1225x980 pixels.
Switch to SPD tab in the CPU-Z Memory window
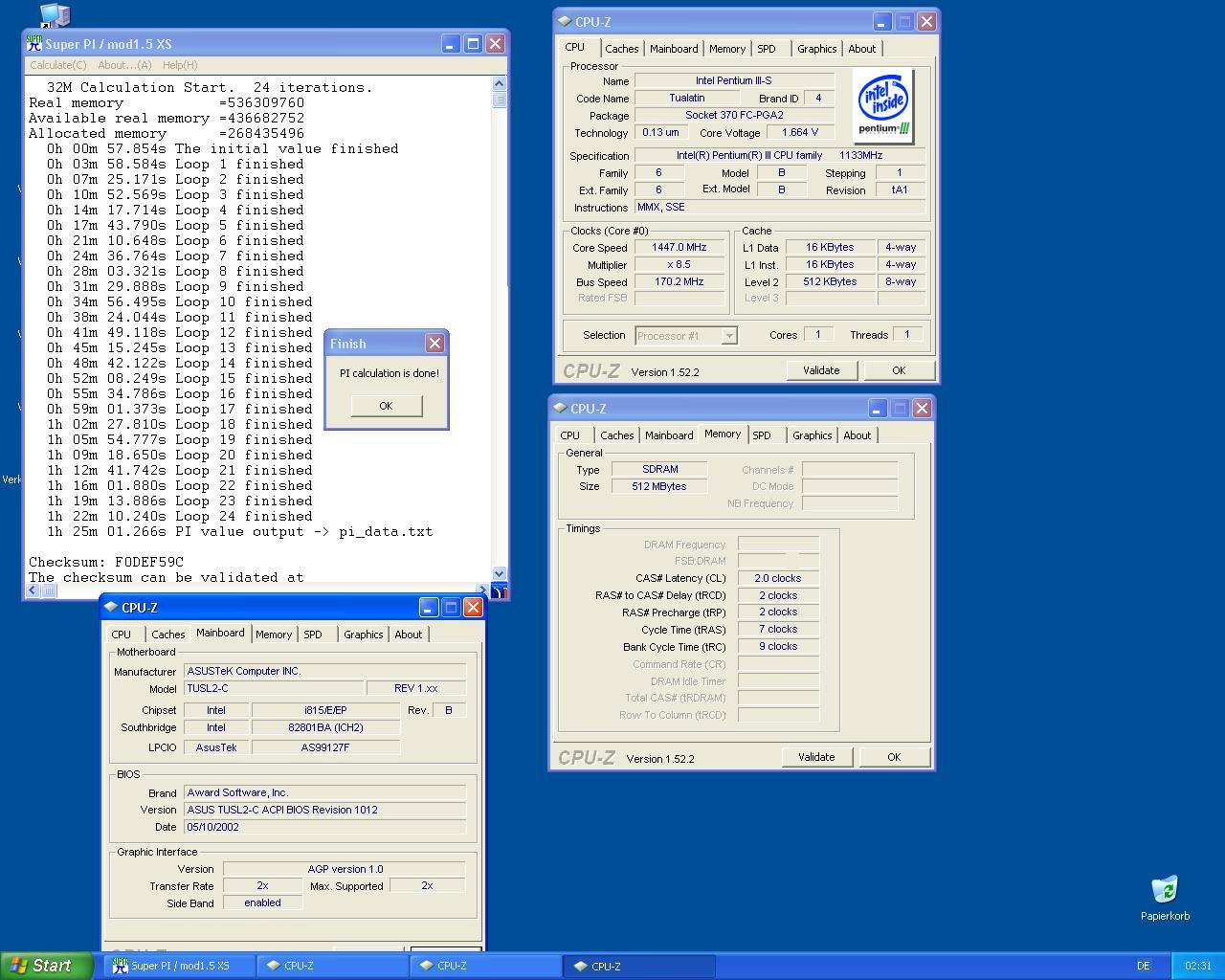tap(762, 435)
